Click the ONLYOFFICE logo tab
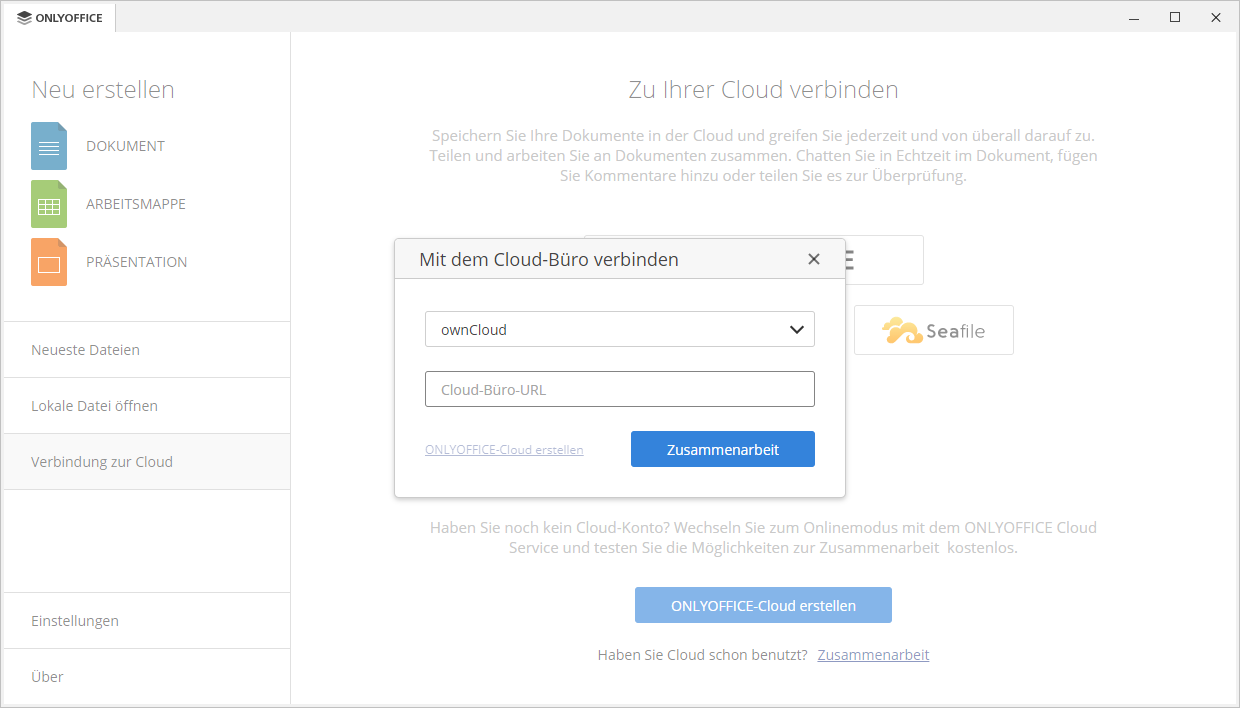Viewport: 1240px width, 708px height. [x=60, y=17]
